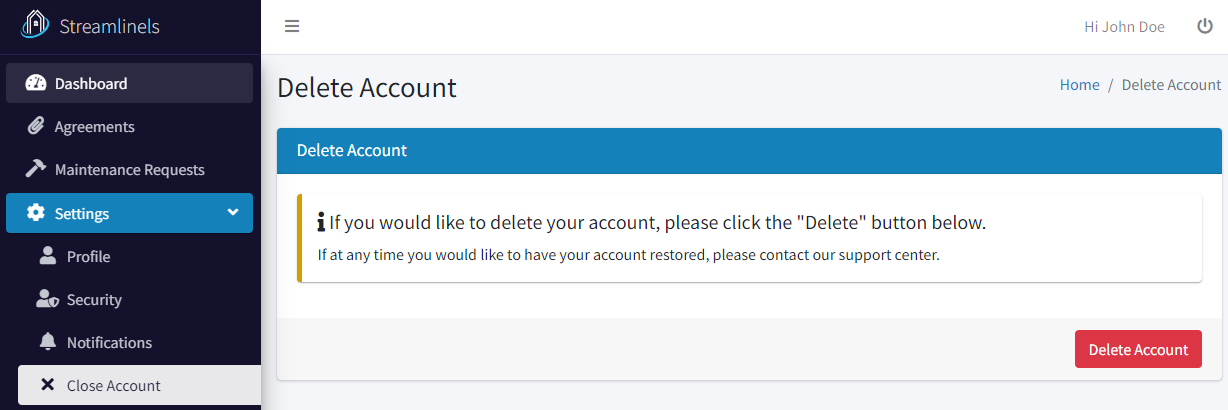Open the Agreements menu item
This screenshot has height=410, width=1228.
[x=130, y=126]
